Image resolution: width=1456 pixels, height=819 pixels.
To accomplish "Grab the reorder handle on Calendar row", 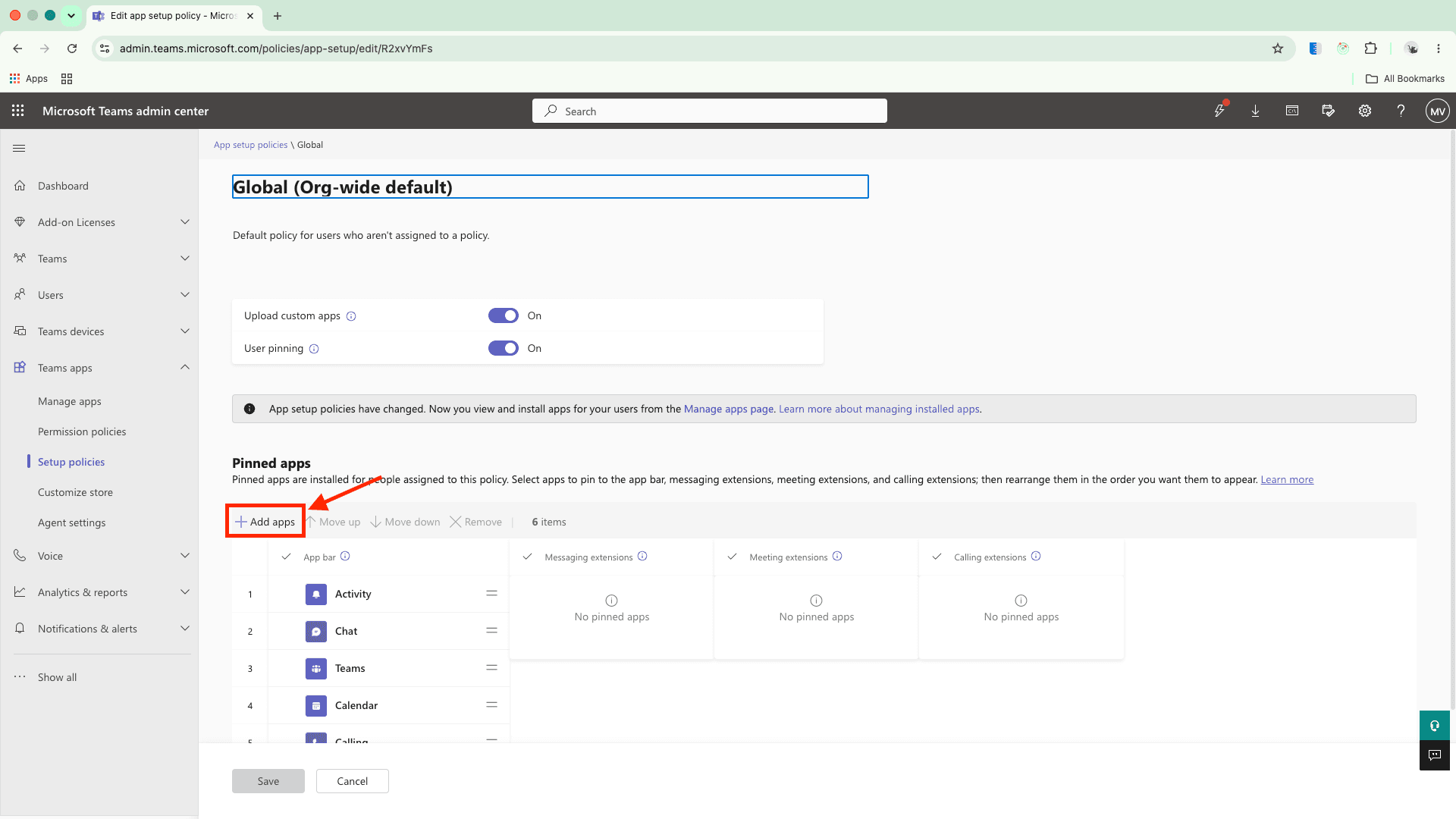I will (x=492, y=705).
